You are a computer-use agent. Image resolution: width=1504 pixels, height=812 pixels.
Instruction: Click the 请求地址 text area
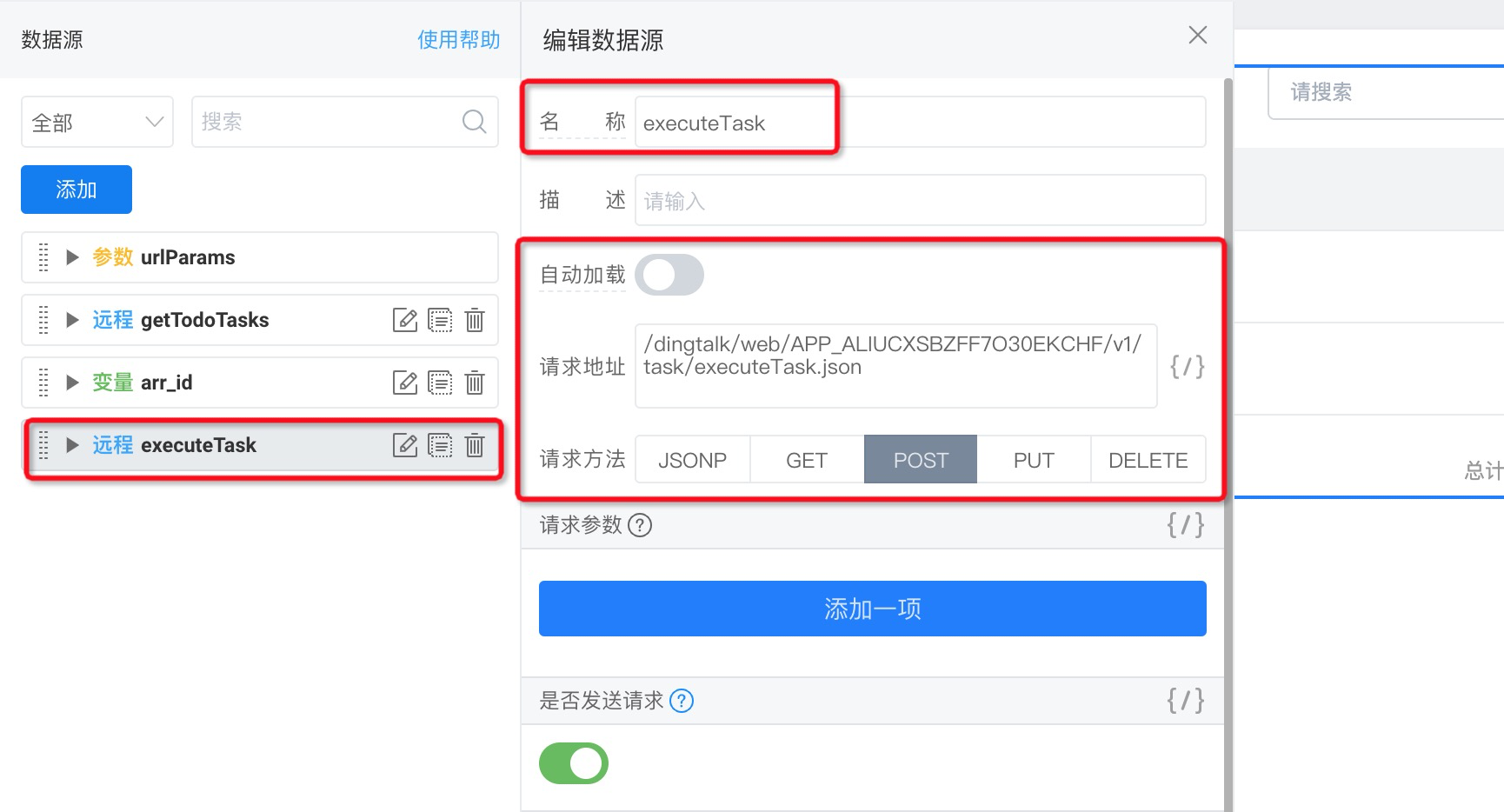coord(896,366)
